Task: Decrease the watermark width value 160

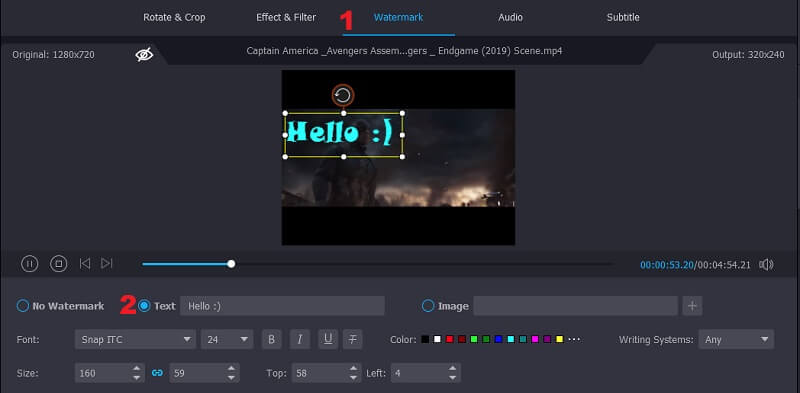Action: point(136,378)
